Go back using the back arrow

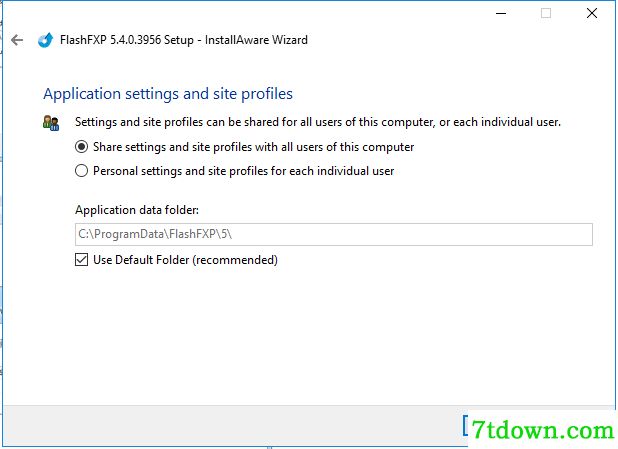(x=17, y=40)
